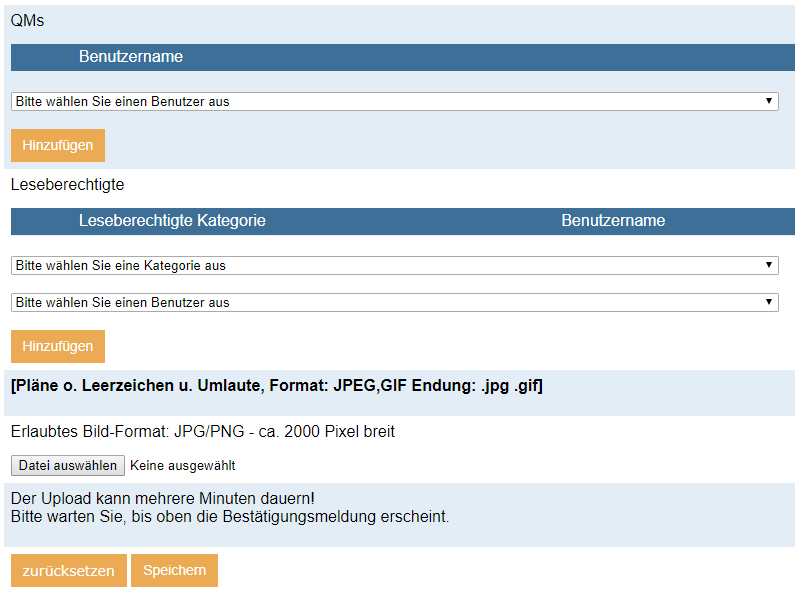Click the arrow on the QMs Benutzer dropdown
Image resolution: width=795 pixels, height=595 pixels.
point(768,102)
